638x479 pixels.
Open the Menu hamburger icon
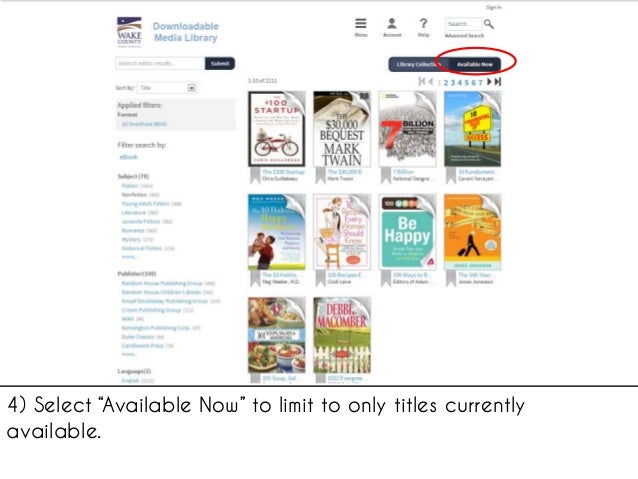point(361,23)
